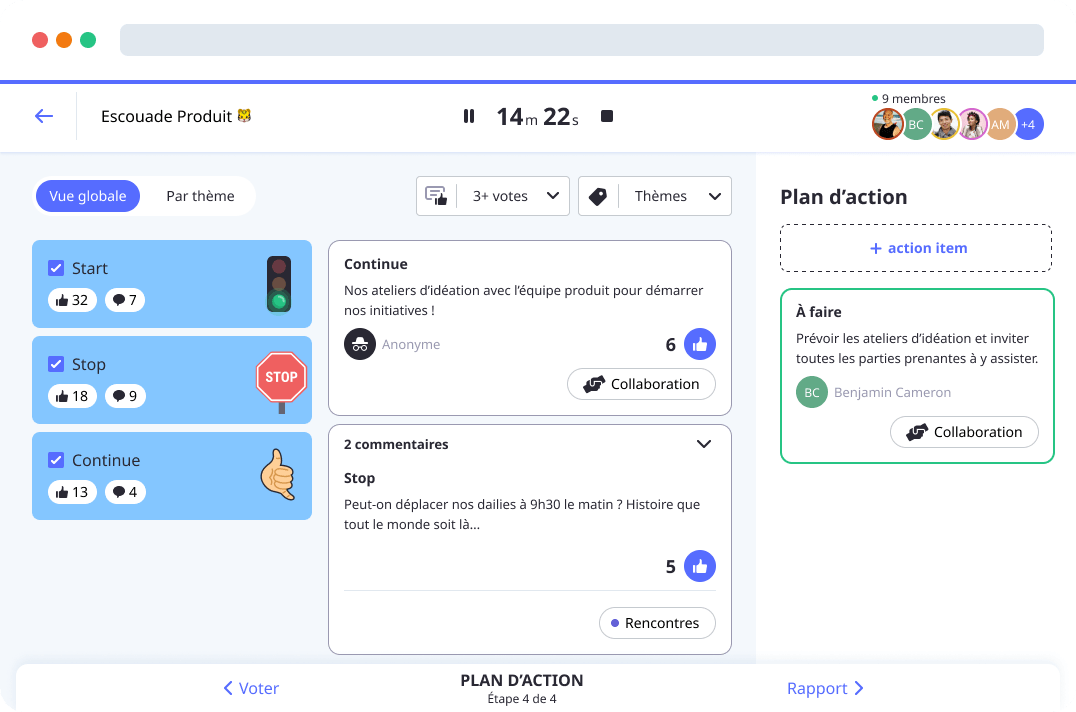Switch to the Par thème view
Screen dimensions: 1076x712
click(x=199, y=196)
